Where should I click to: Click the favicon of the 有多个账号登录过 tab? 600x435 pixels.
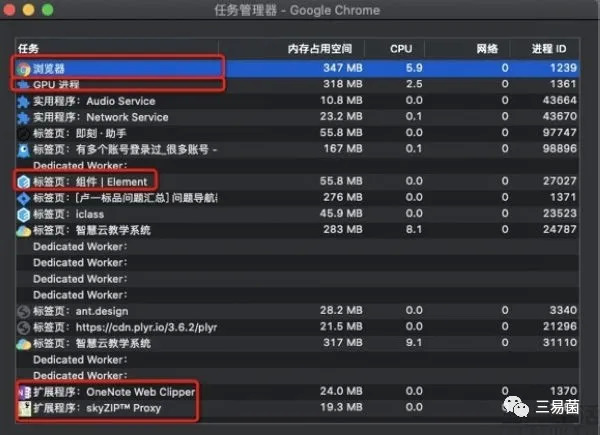coord(24,150)
